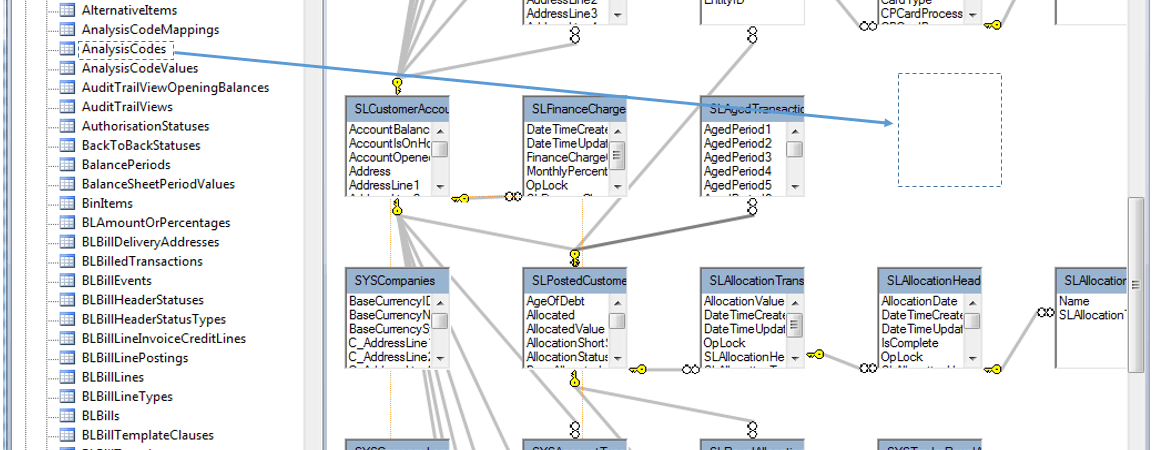The height and width of the screenshot is (450, 1153).
Task: Select BLBillLineTypes in the table list
Action: click(127, 396)
